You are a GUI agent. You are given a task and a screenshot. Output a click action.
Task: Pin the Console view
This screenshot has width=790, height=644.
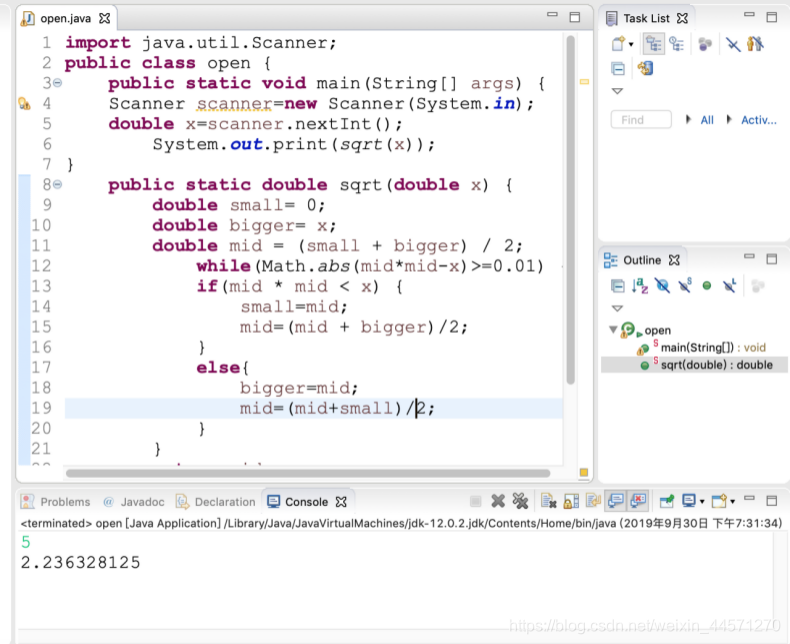click(x=667, y=501)
